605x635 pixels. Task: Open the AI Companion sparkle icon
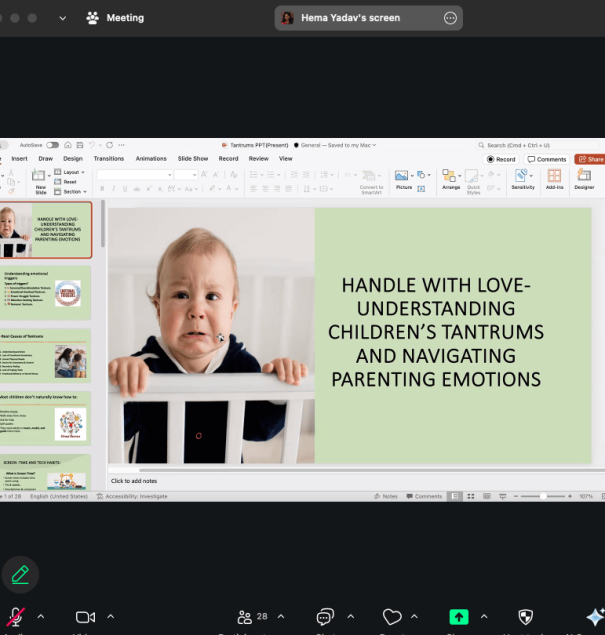tap(594, 617)
